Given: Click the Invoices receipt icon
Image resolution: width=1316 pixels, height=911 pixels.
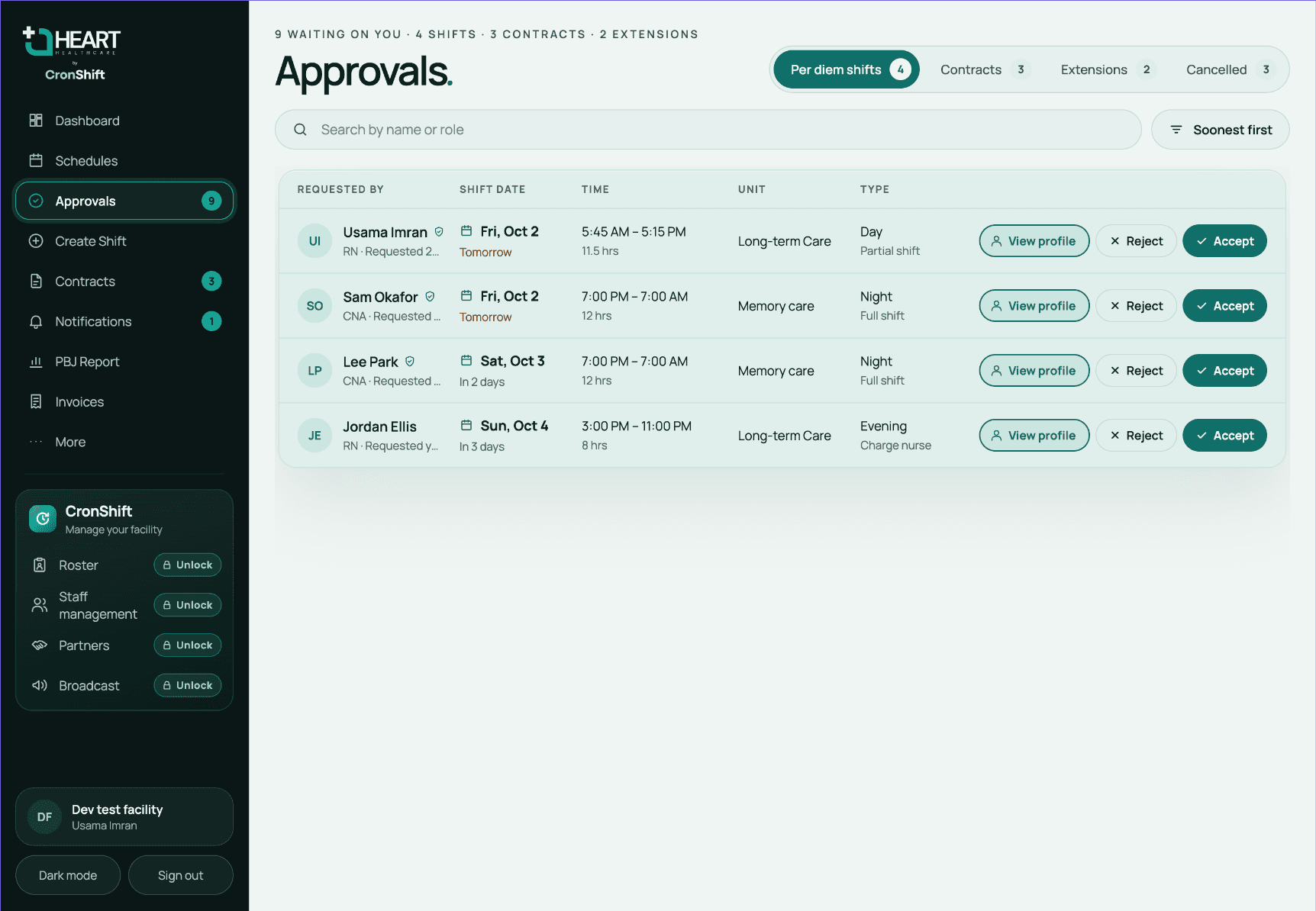Looking at the screenshot, I should click(x=36, y=402).
